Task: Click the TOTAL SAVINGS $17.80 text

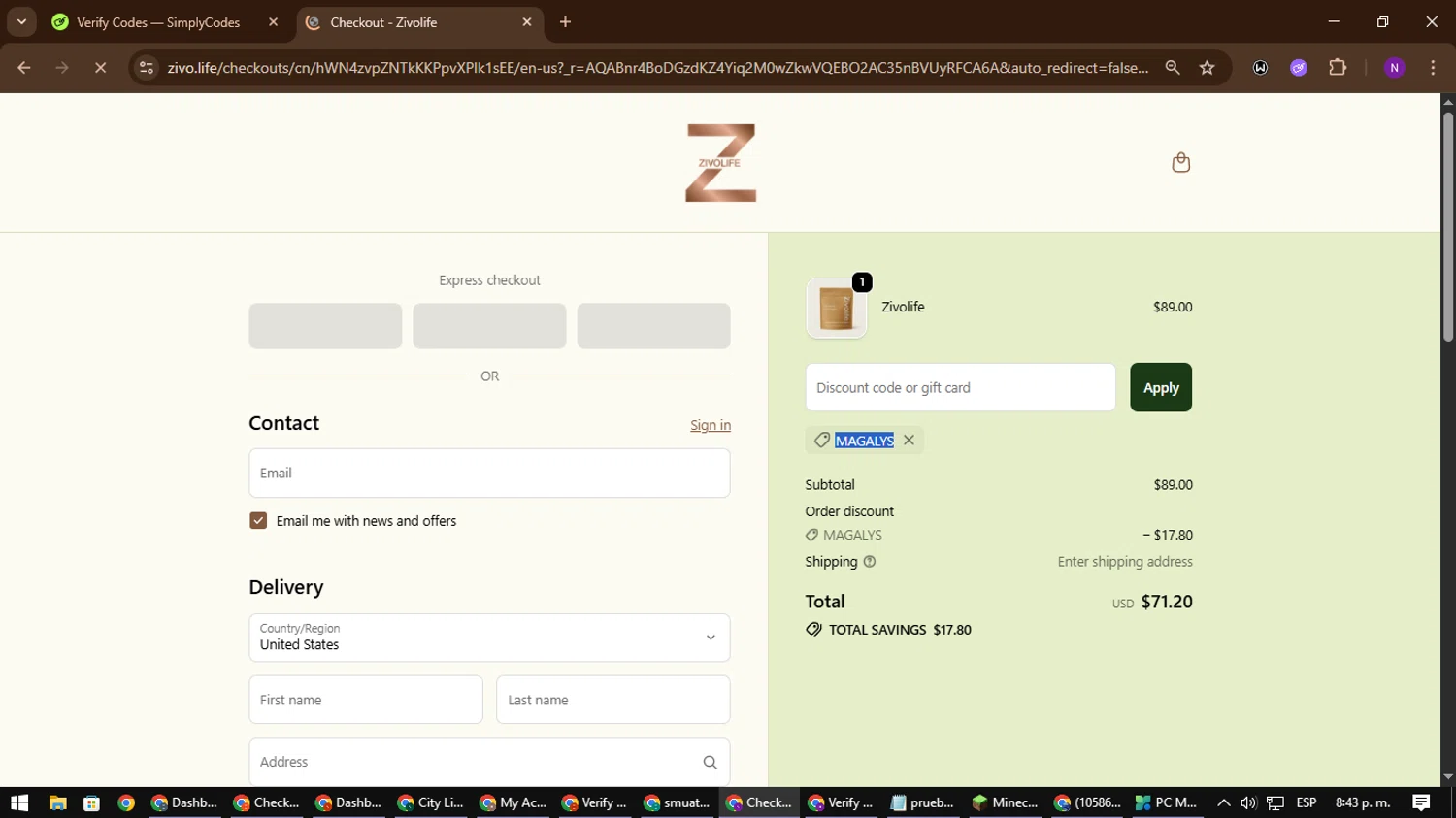Action: click(x=900, y=630)
